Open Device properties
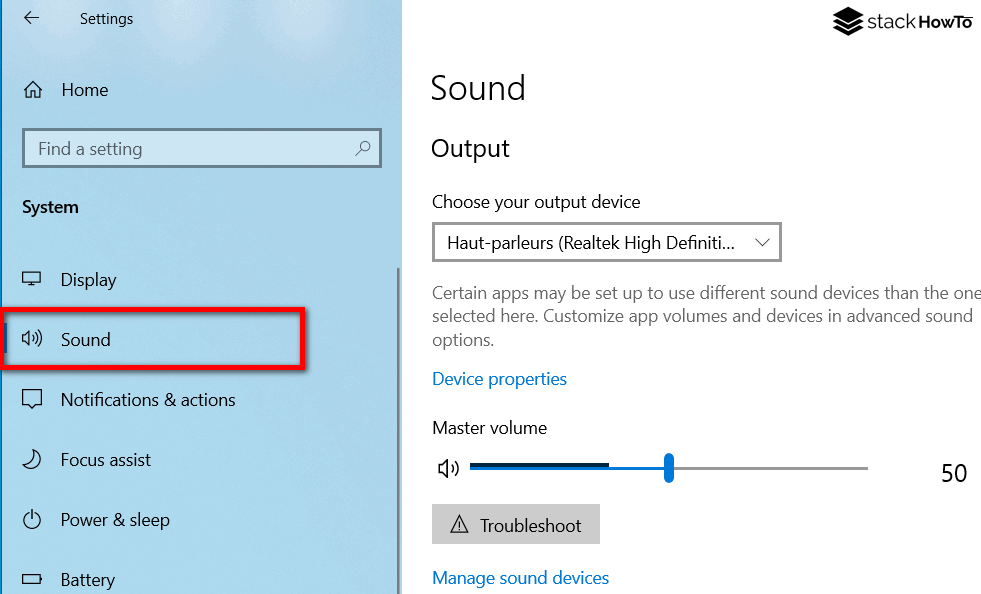The width and height of the screenshot is (981, 594). pos(499,378)
